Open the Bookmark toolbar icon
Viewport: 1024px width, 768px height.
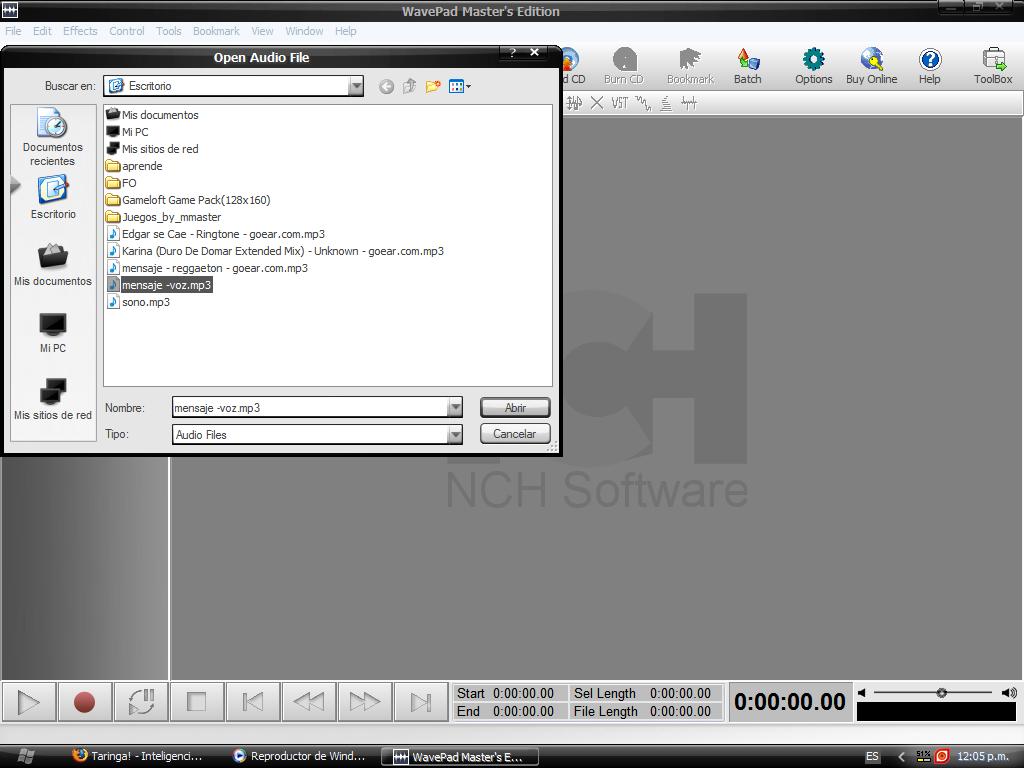(690, 67)
